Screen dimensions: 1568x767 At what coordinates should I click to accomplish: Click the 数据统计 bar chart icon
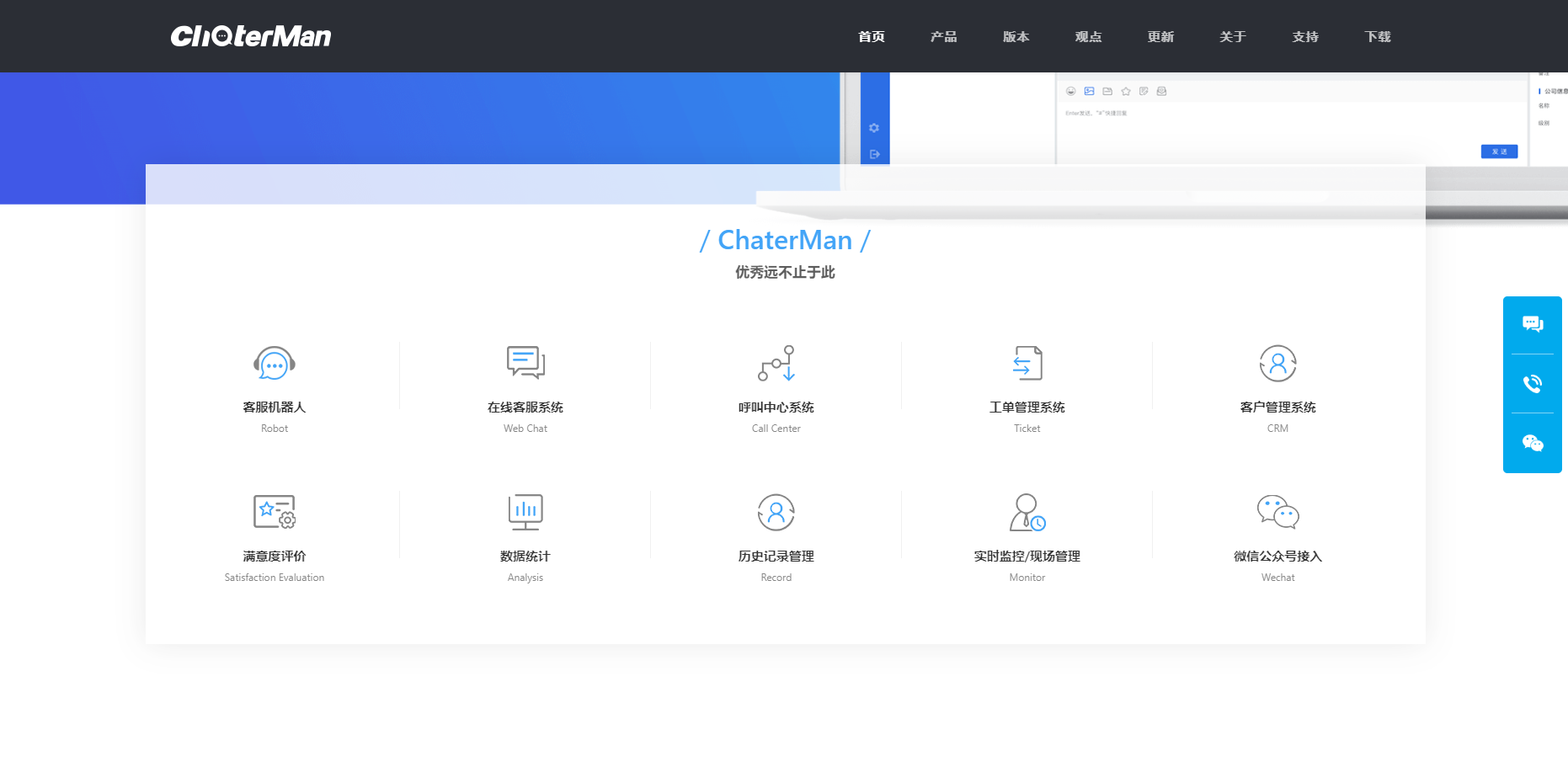[525, 512]
